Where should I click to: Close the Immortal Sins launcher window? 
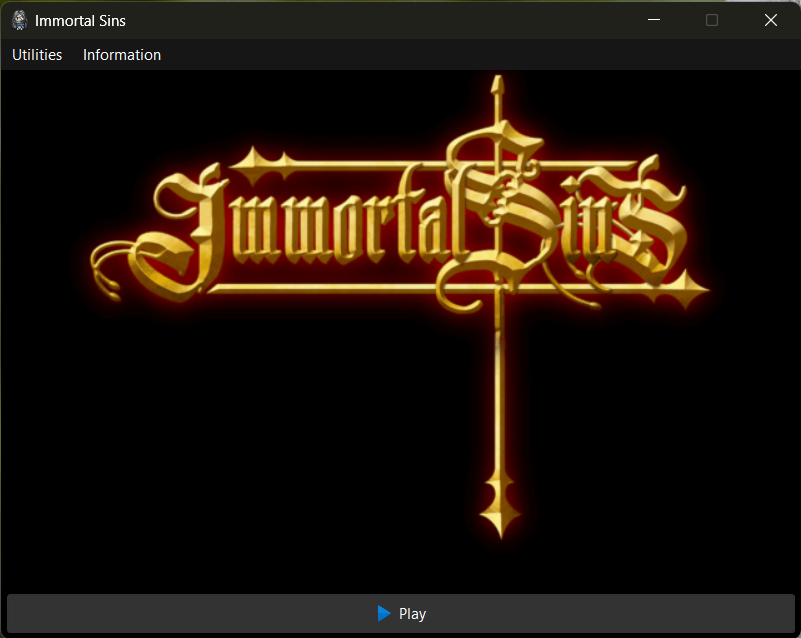tap(770, 20)
